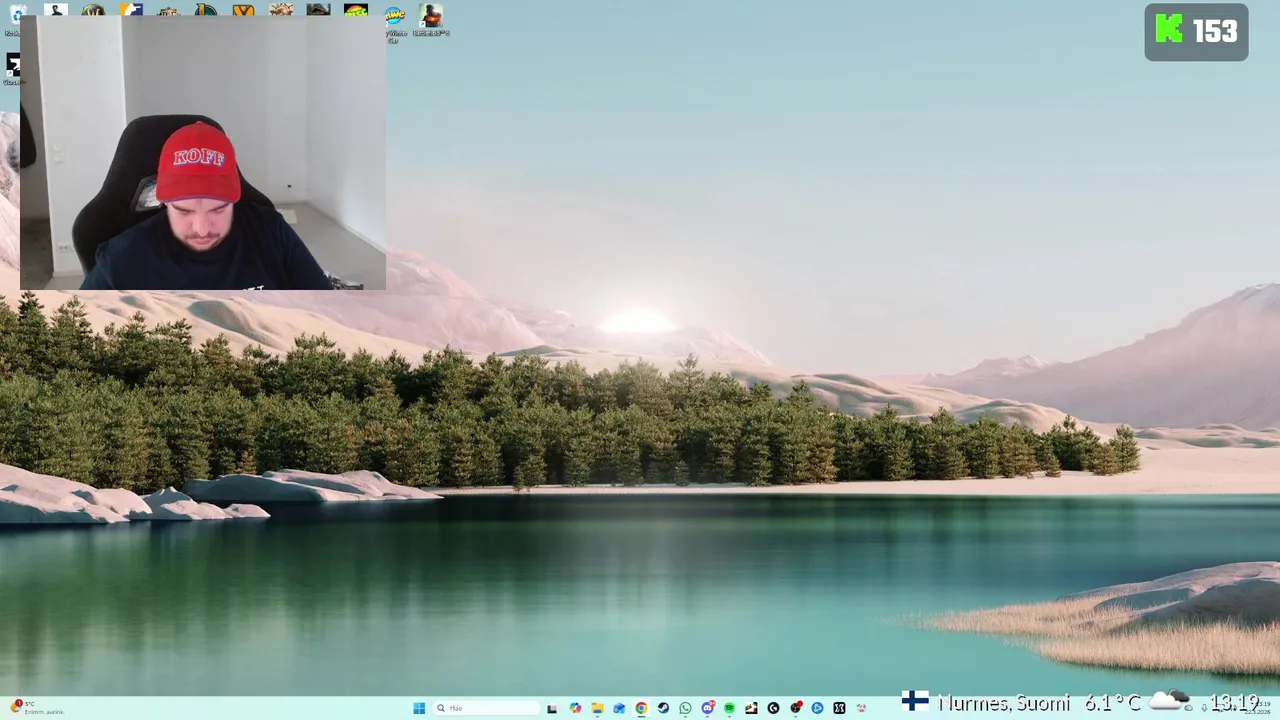Open WhatsApp from the taskbar
Image resolution: width=1280 pixels, height=720 pixels.
click(x=685, y=708)
